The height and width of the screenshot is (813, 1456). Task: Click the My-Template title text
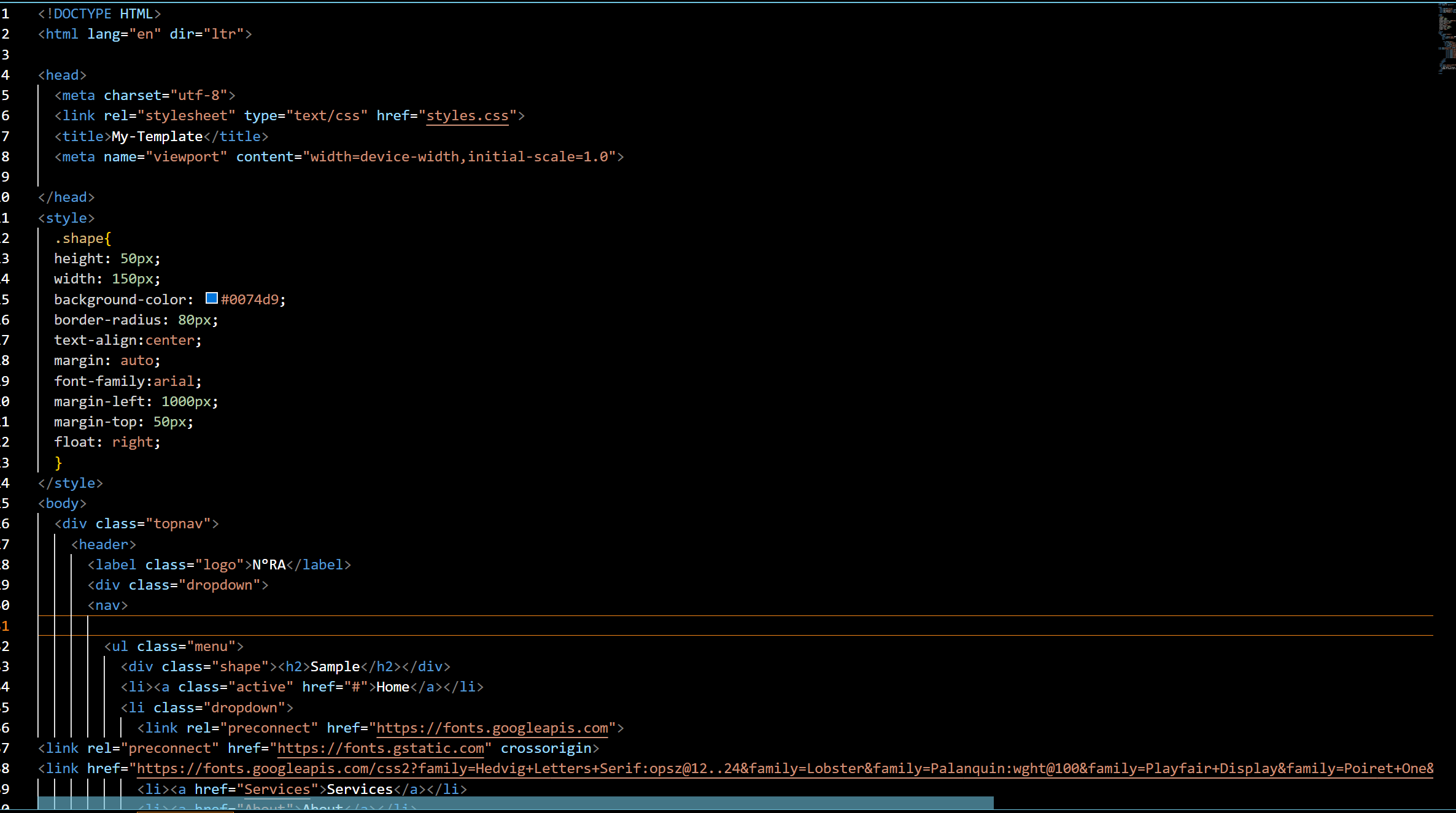point(157,137)
